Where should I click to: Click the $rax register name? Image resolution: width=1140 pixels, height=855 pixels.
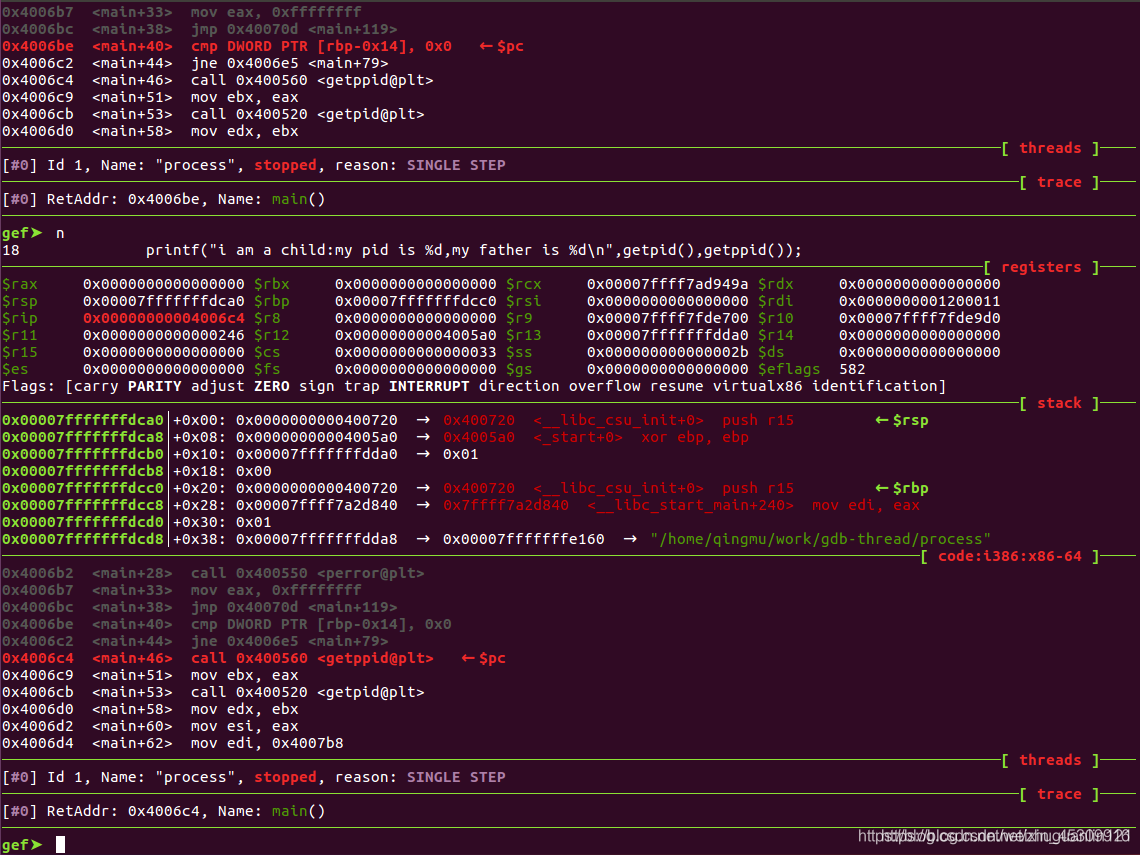click(20, 284)
